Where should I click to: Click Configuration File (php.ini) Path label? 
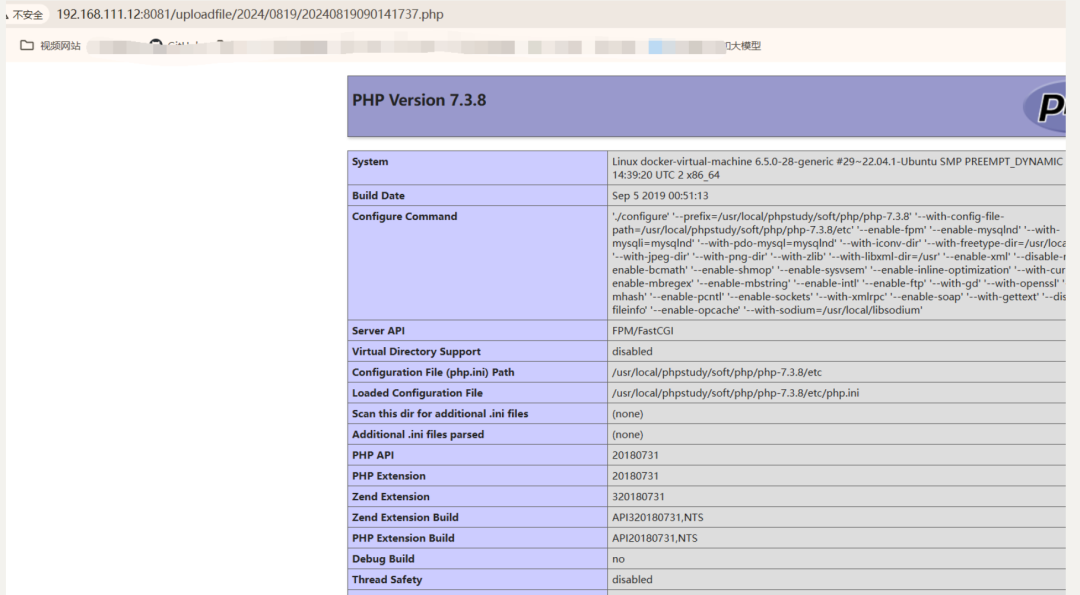click(x=433, y=372)
